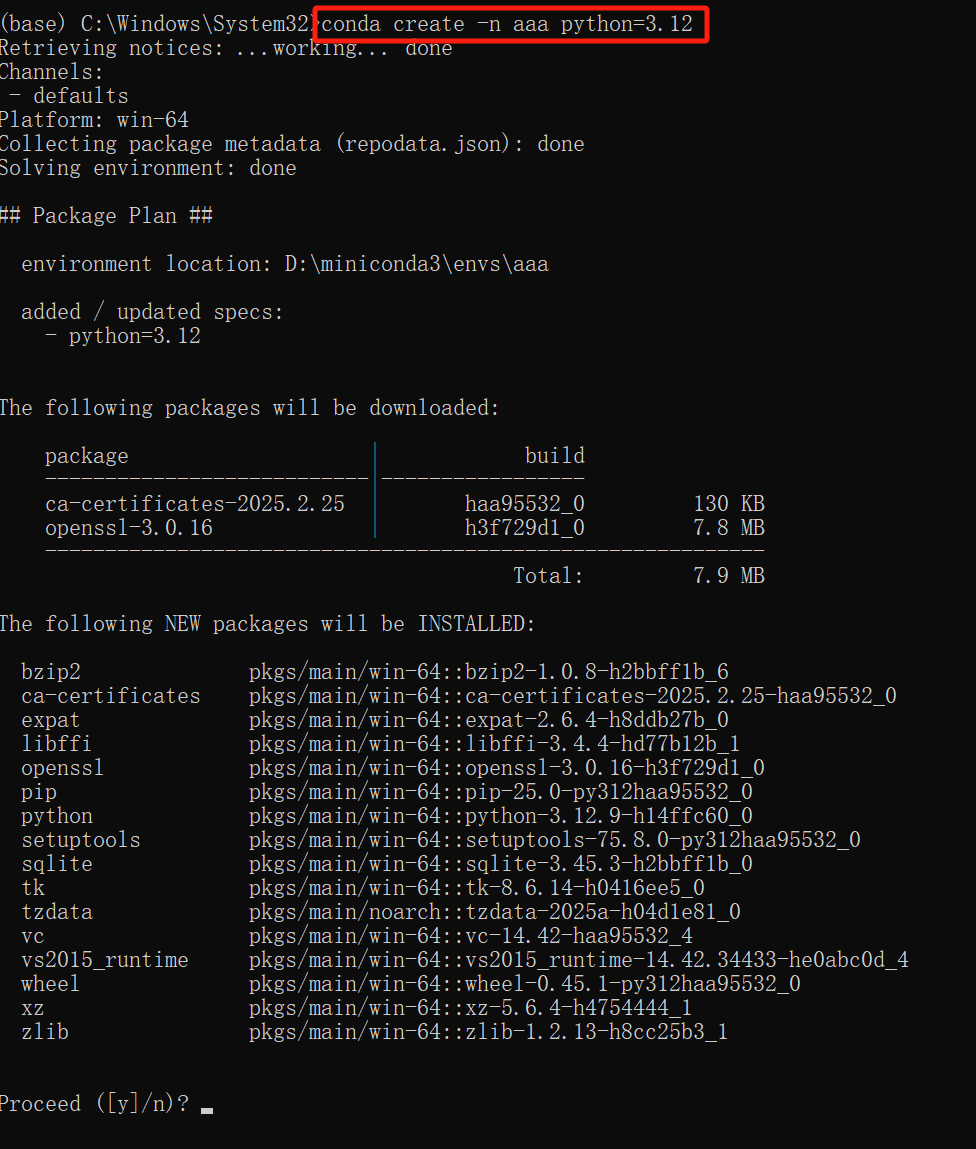
Task: Click the "Platform: win-64" line
Action: point(94,120)
